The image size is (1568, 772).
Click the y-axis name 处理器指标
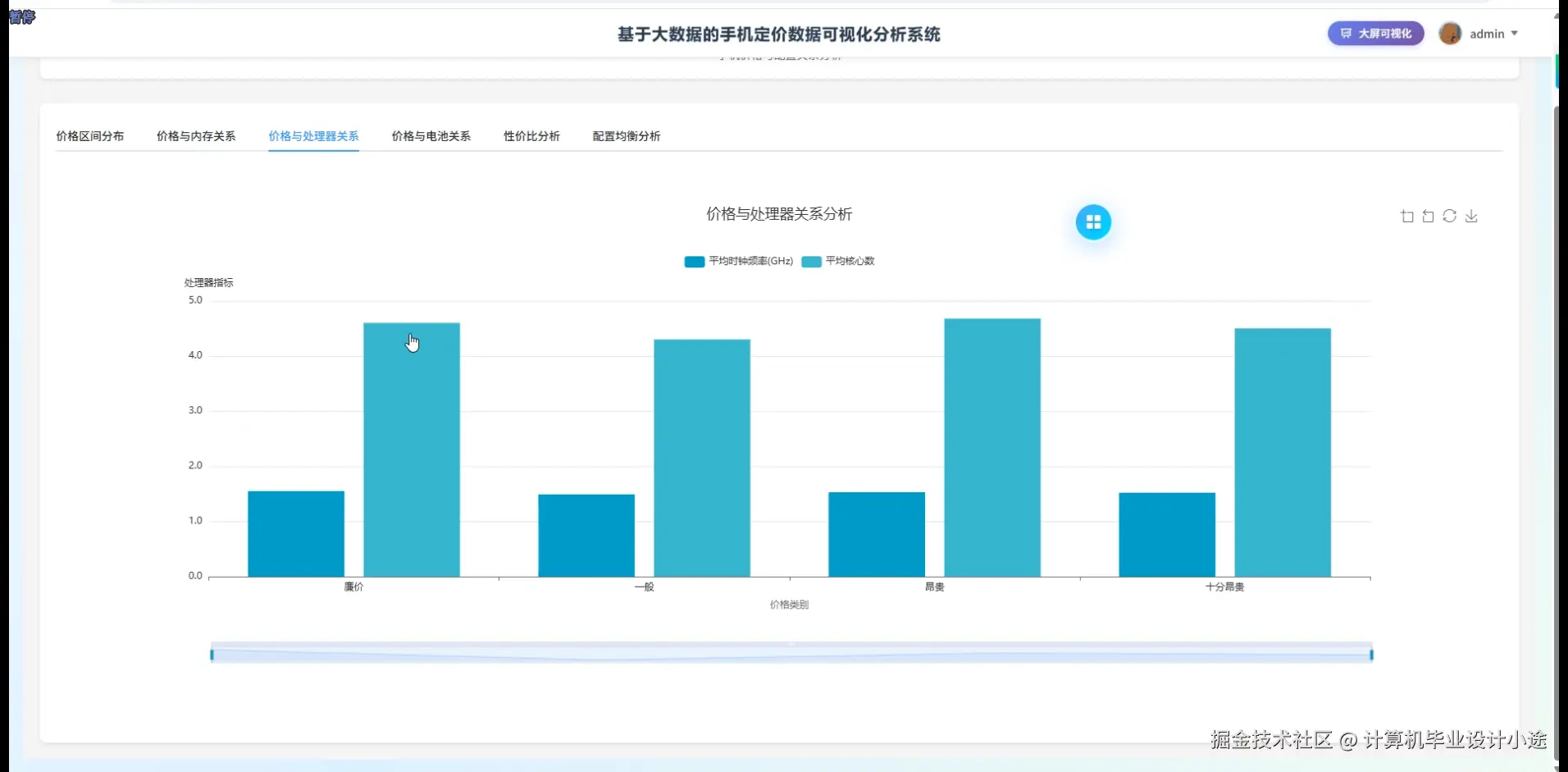209,283
